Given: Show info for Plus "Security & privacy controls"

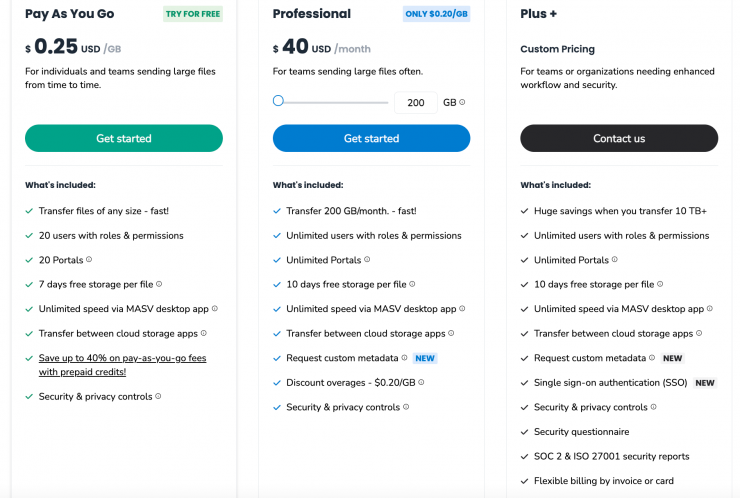Looking at the screenshot, I should pyautogui.click(x=654, y=408).
